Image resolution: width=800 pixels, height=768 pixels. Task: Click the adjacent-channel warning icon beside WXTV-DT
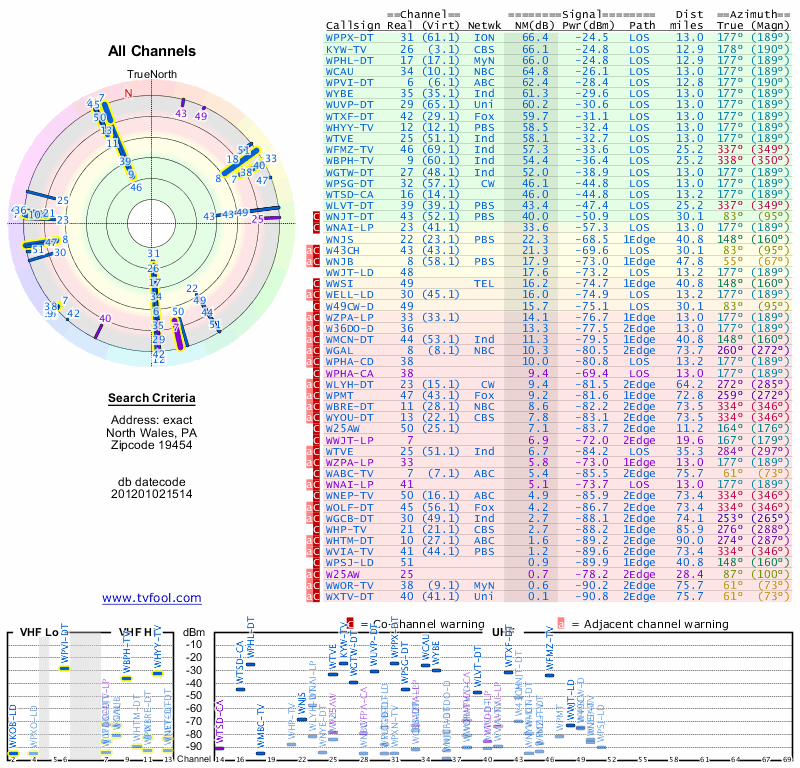tap(308, 596)
